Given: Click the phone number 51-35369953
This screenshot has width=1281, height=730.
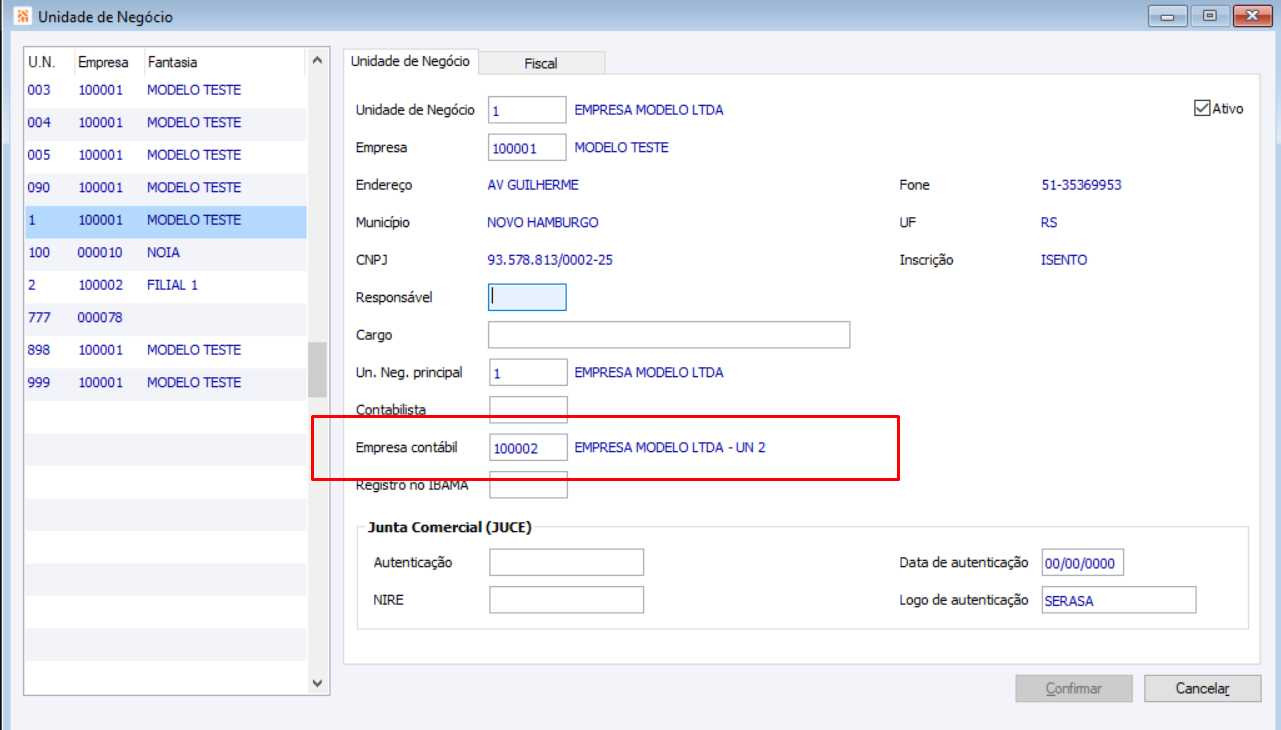Looking at the screenshot, I should [x=1082, y=185].
